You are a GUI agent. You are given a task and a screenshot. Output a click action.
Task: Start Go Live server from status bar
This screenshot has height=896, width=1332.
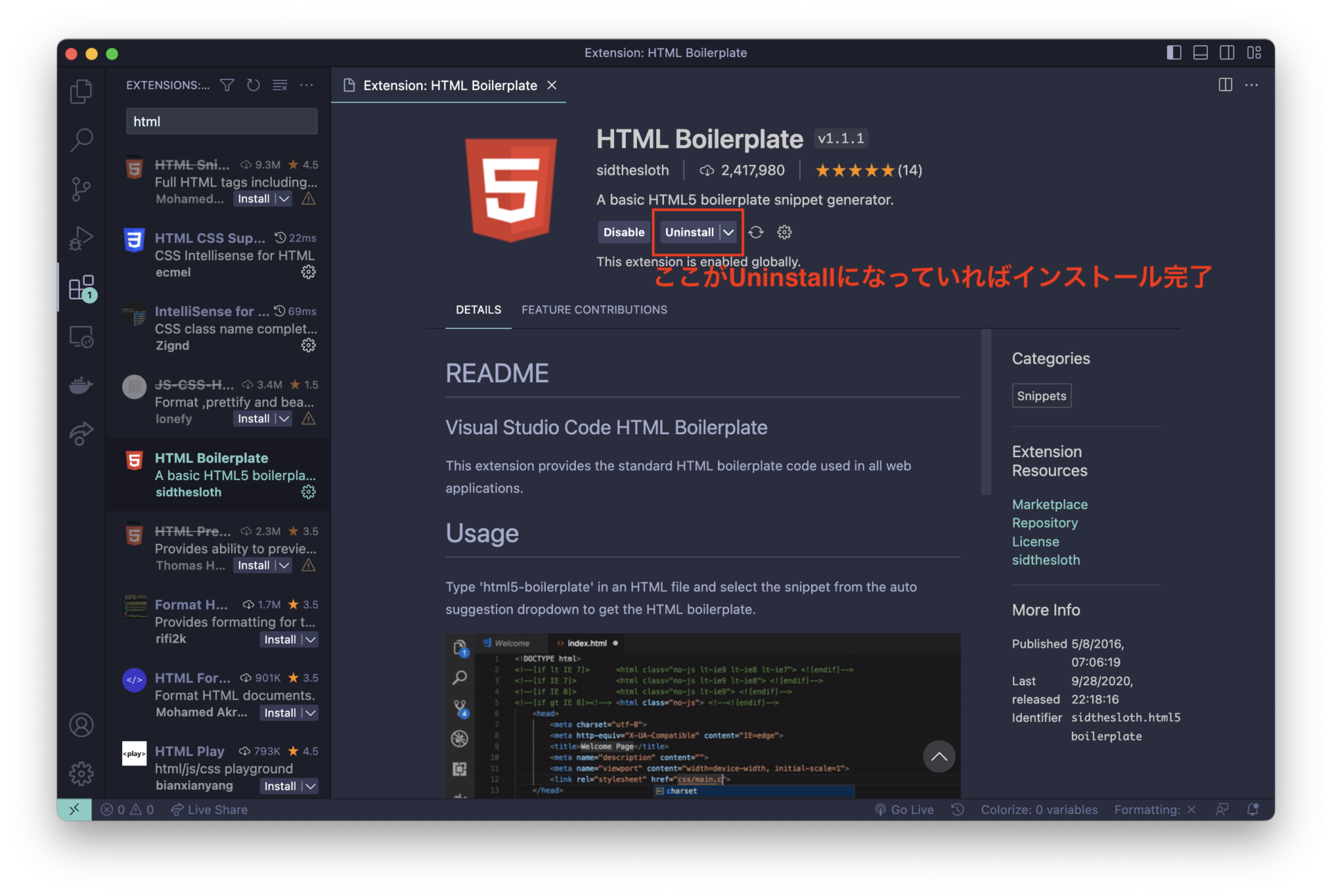tap(904, 809)
